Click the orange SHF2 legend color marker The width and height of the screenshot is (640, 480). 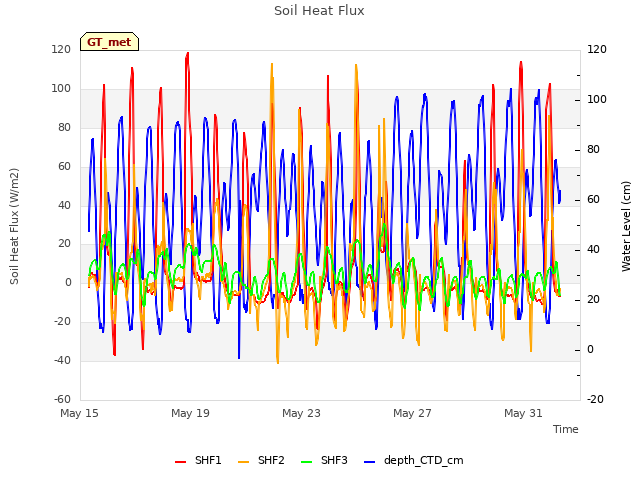point(243,462)
